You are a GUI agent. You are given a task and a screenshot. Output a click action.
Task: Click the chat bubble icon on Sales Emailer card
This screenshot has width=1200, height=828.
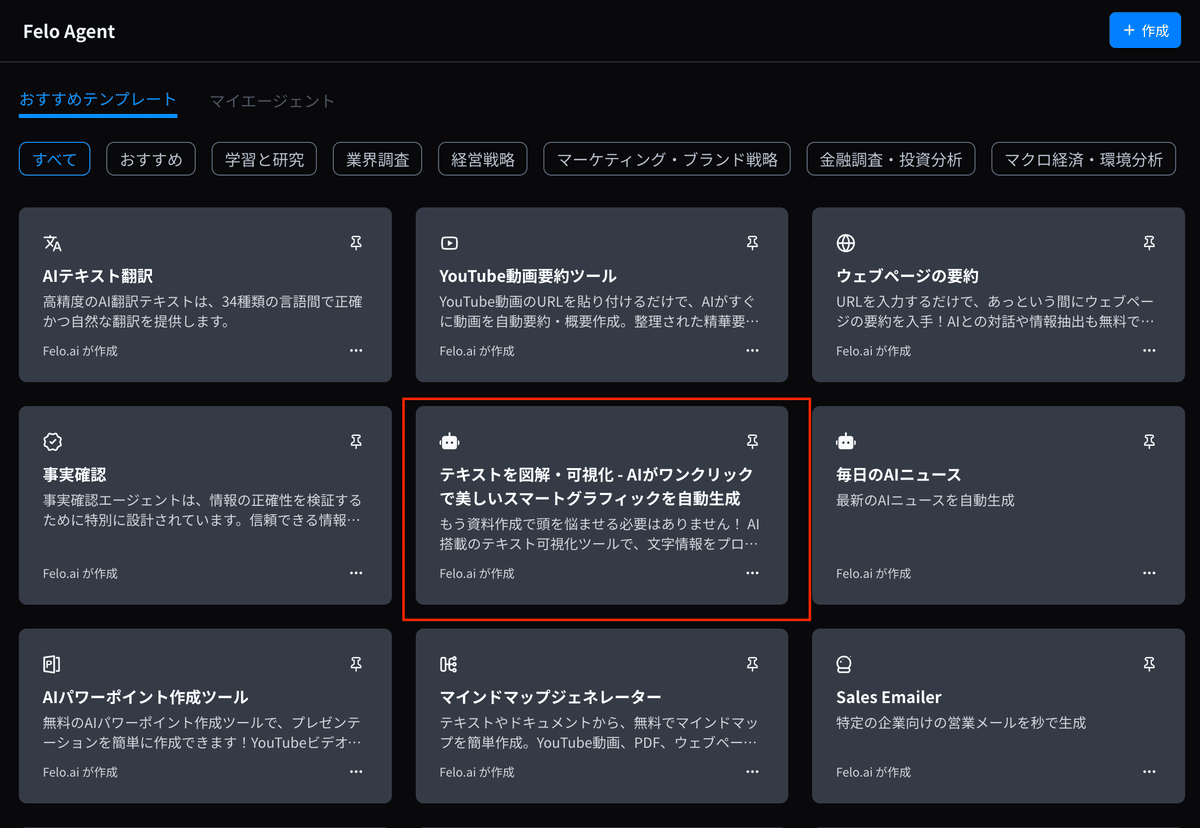(846, 663)
